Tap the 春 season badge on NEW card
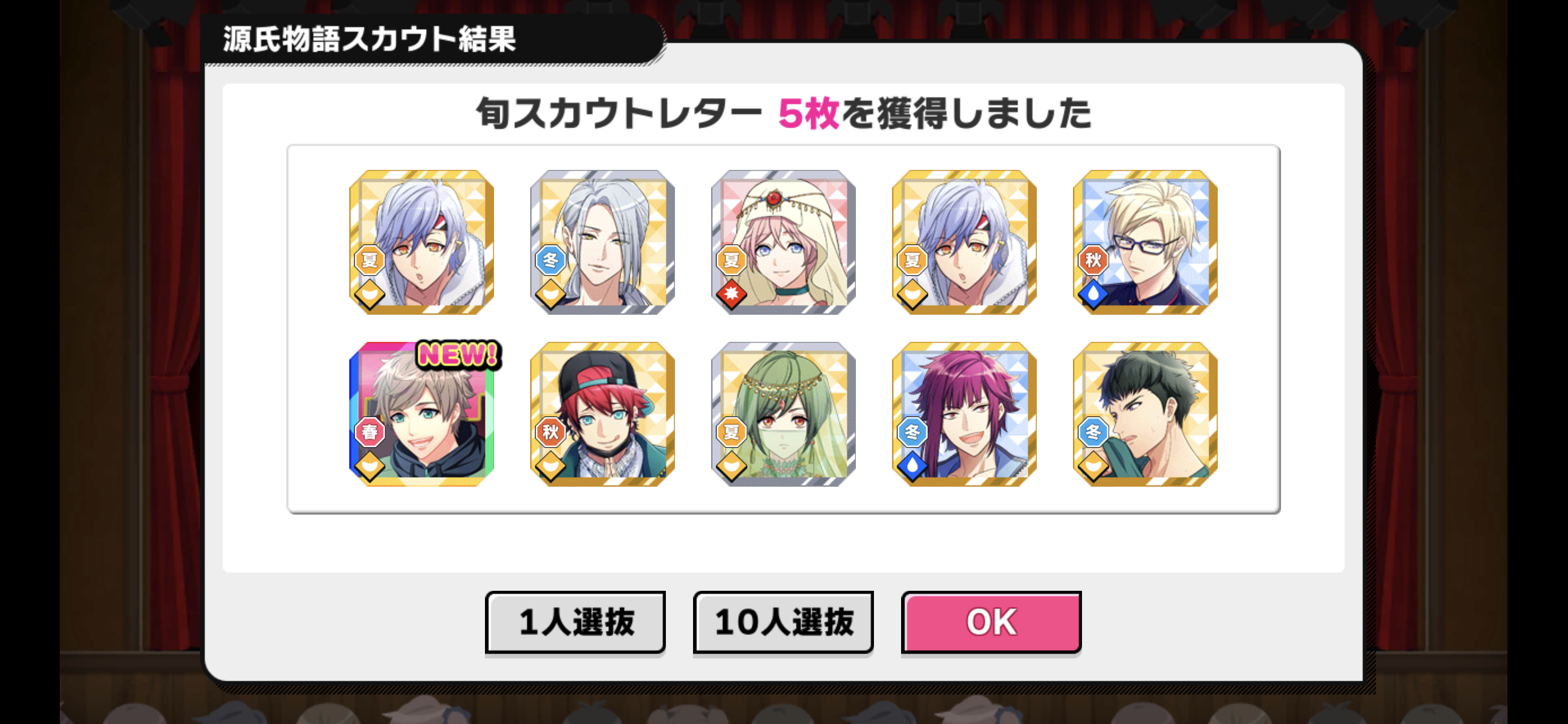Viewport: 1568px width, 724px height. click(x=369, y=432)
